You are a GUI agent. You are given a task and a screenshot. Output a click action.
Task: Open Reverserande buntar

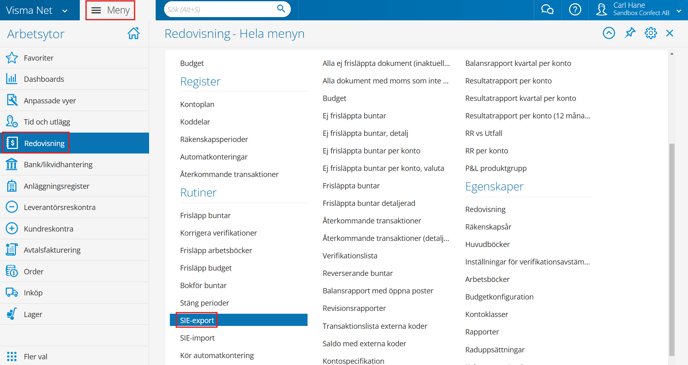pyautogui.click(x=358, y=273)
